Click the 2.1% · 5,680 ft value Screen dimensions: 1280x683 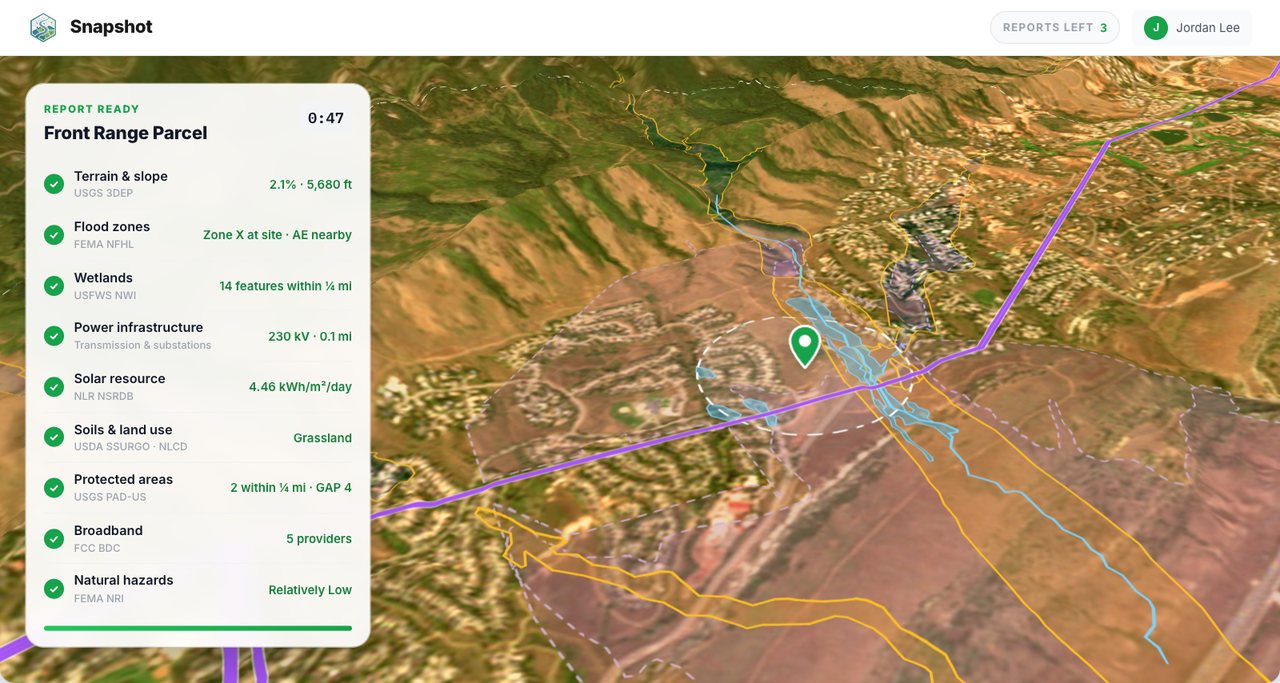(311, 185)
